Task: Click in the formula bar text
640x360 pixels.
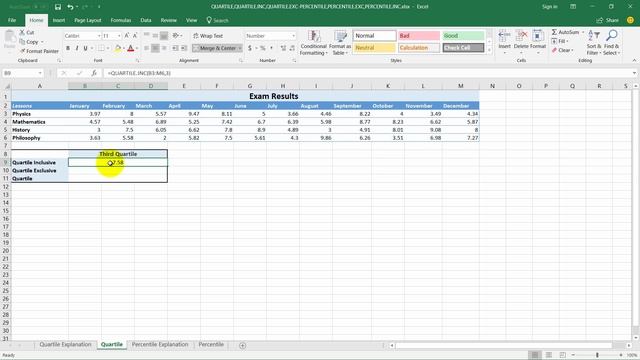Action: (139, 73)
